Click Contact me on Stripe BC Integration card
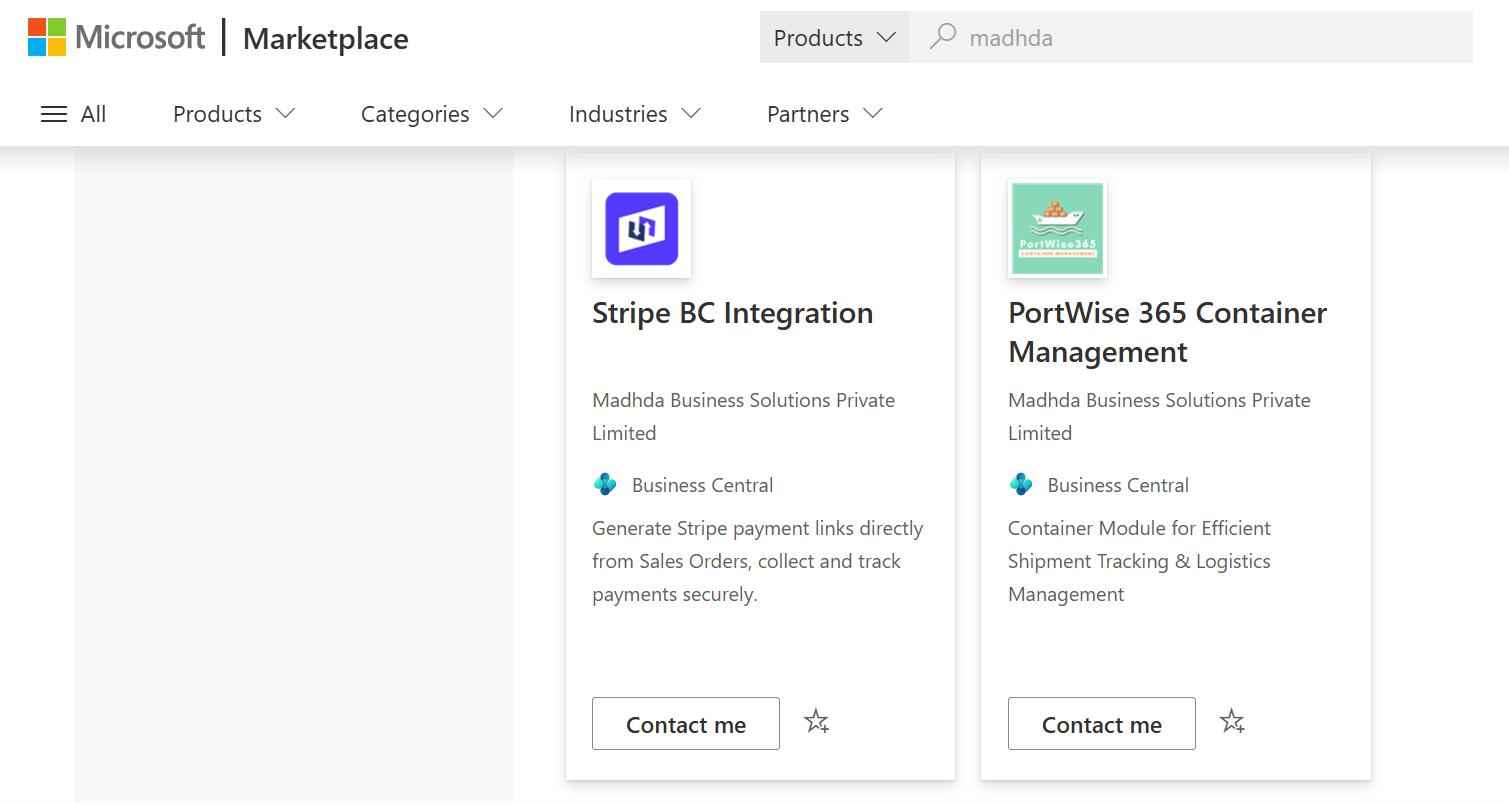Image resolution: width=1509 pixels, height=803 pixels. click(x=686, y=724)
